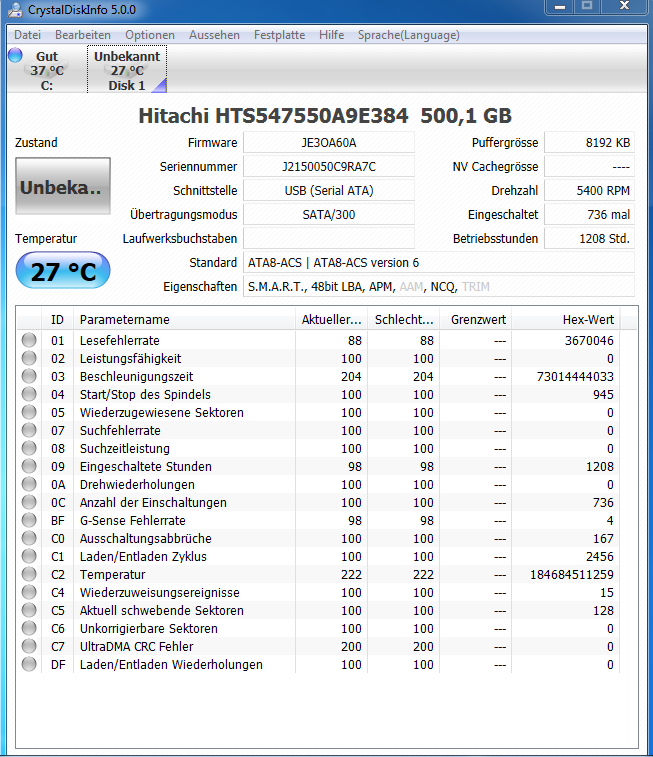Select the Gut 37 °C drive C: tab
Screen dimensions: 653x757
tap(47, 70)
